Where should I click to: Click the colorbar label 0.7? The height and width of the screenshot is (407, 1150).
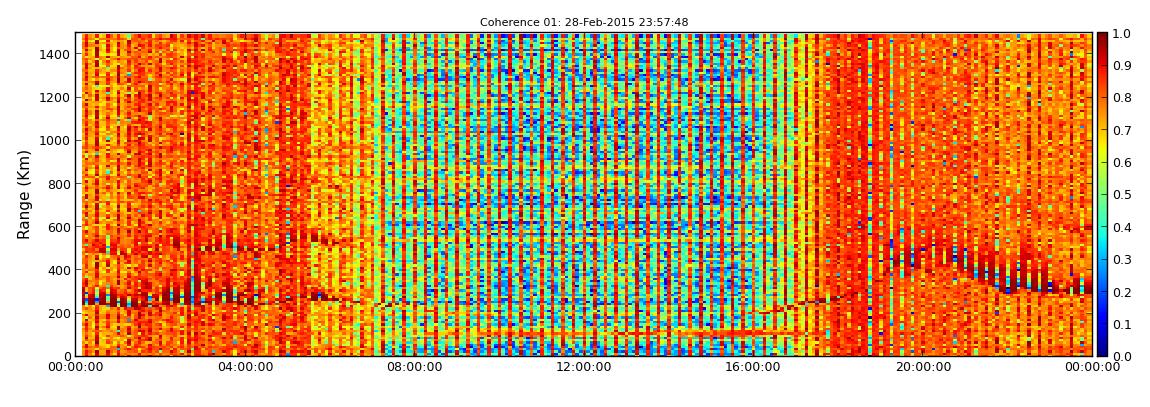1122,131
